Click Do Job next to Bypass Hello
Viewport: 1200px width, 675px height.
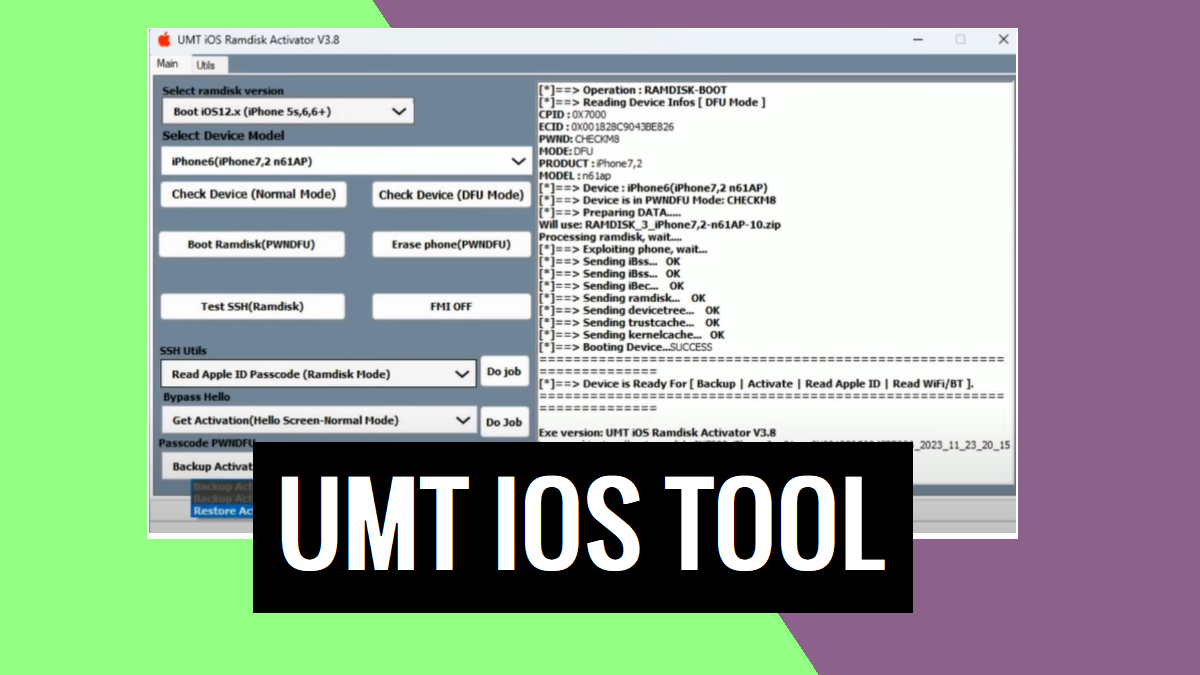coord(505,421)
